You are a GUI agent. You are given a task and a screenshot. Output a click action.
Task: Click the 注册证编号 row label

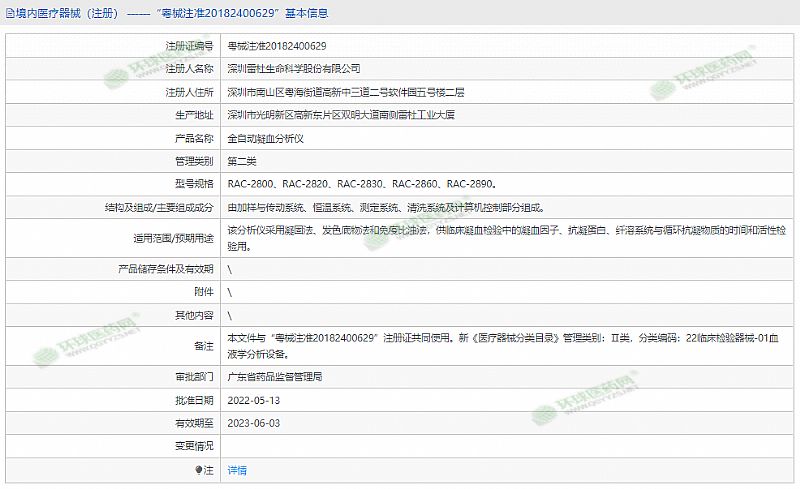tap(189, 46)
